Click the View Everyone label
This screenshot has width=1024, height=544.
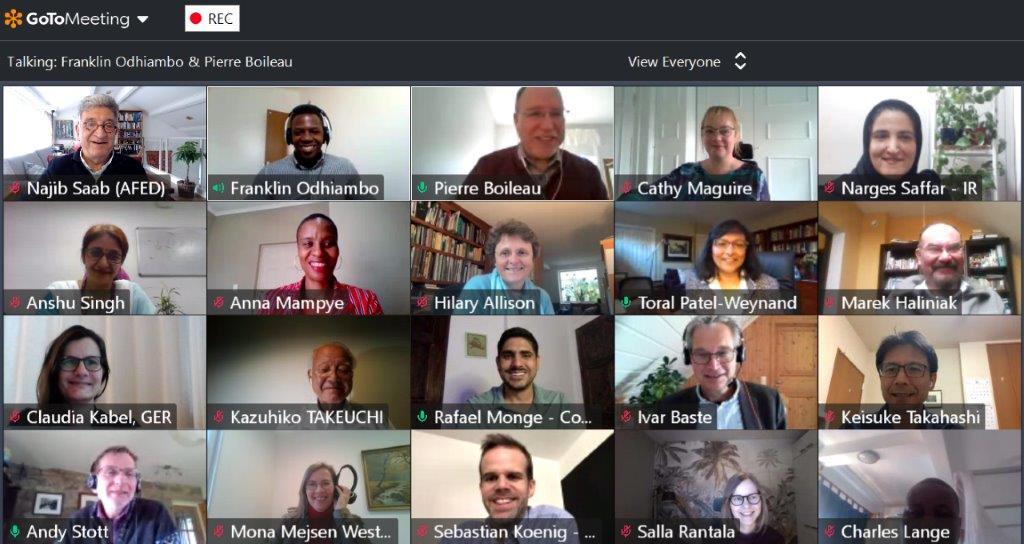(674, 62)
